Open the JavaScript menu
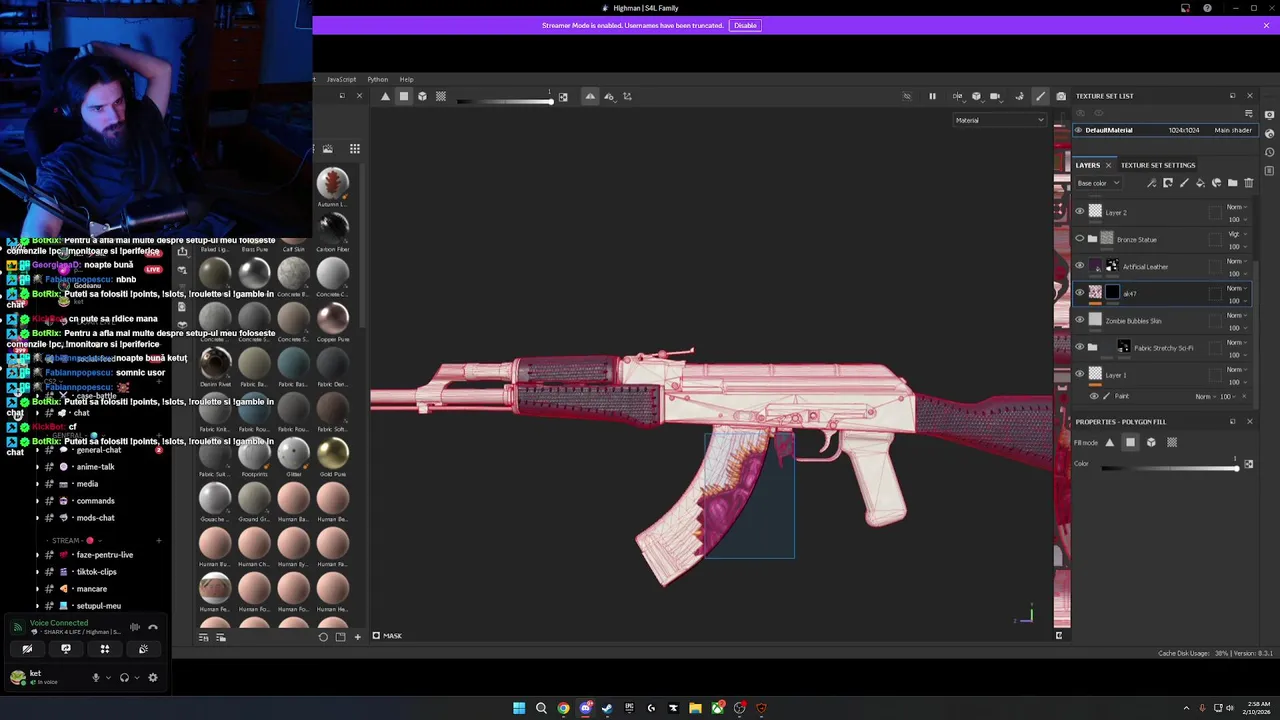1280x720 pixels. (341, 79)
